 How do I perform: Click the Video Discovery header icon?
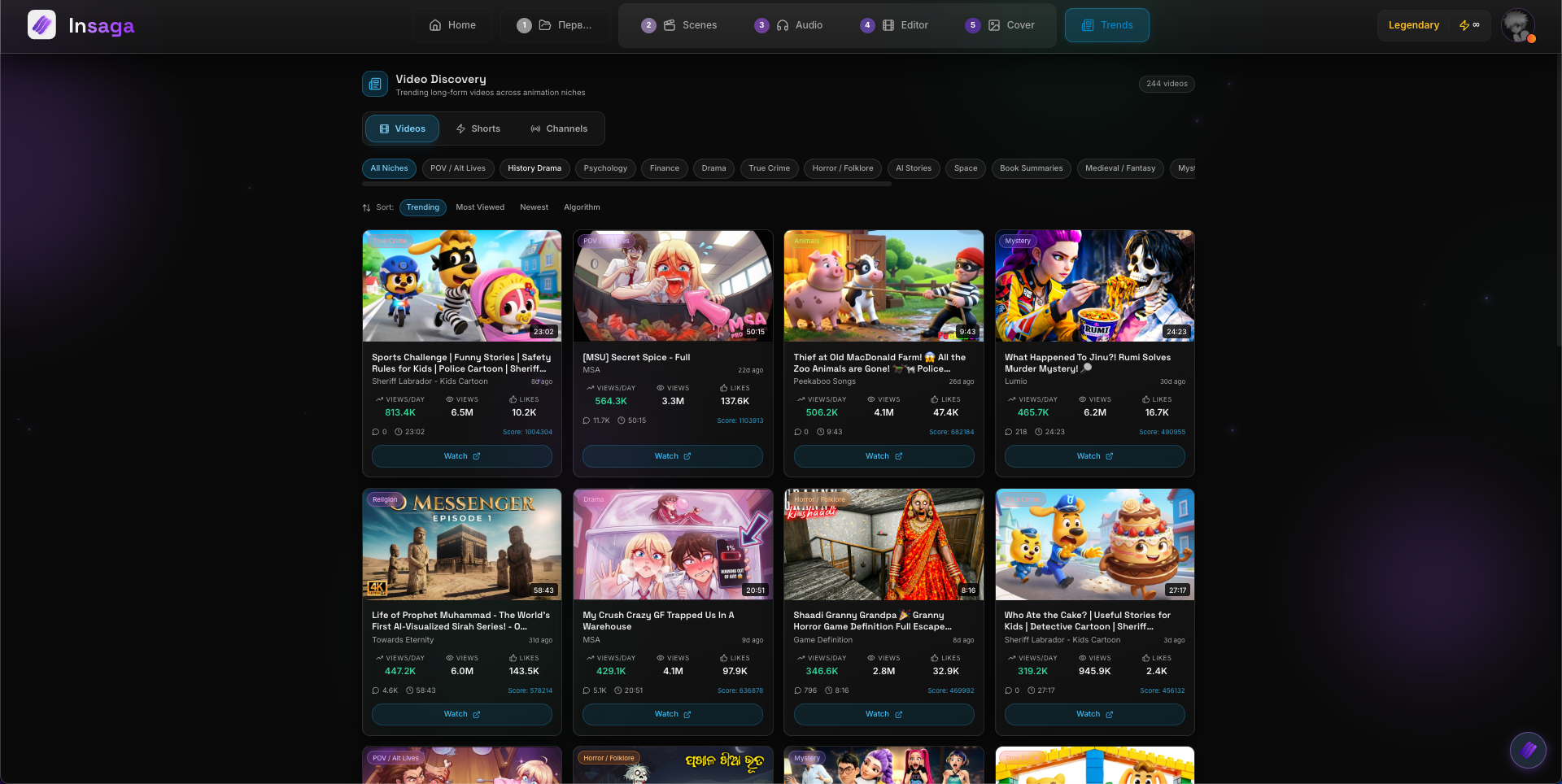click(375, 84)
